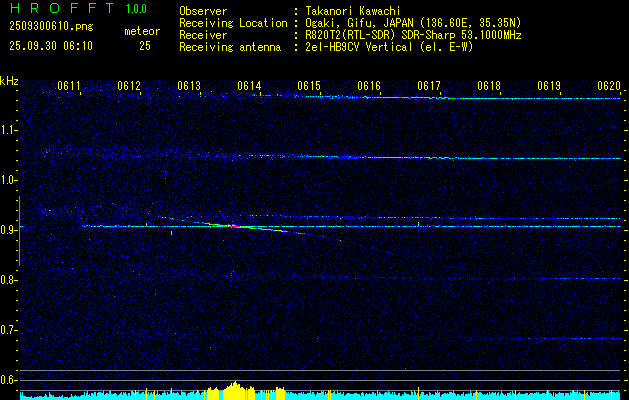Click the 0617 time marker
629x400 pixels.
(429, 86)
